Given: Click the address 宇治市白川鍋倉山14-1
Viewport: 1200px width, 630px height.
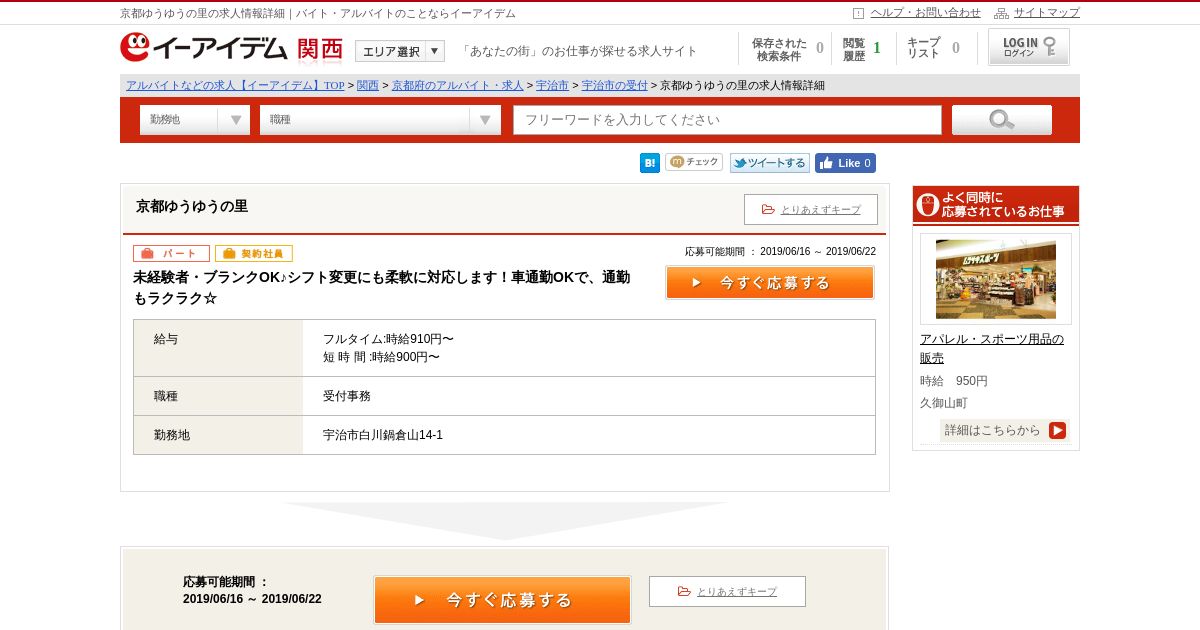Looking at the screenshot, I should coord(383,435).
